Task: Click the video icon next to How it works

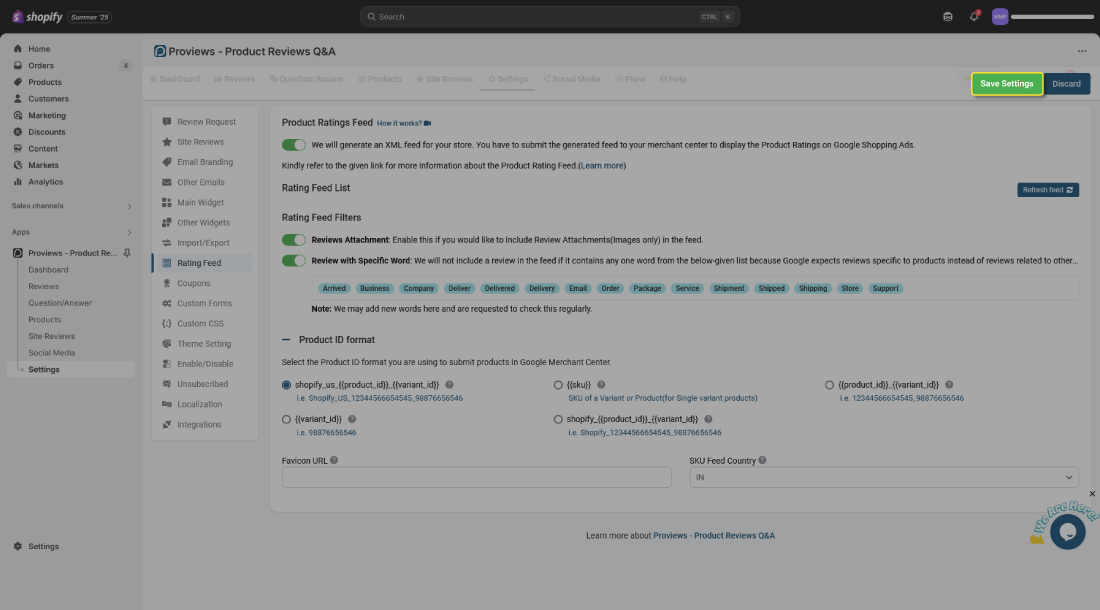Action: 427,123
